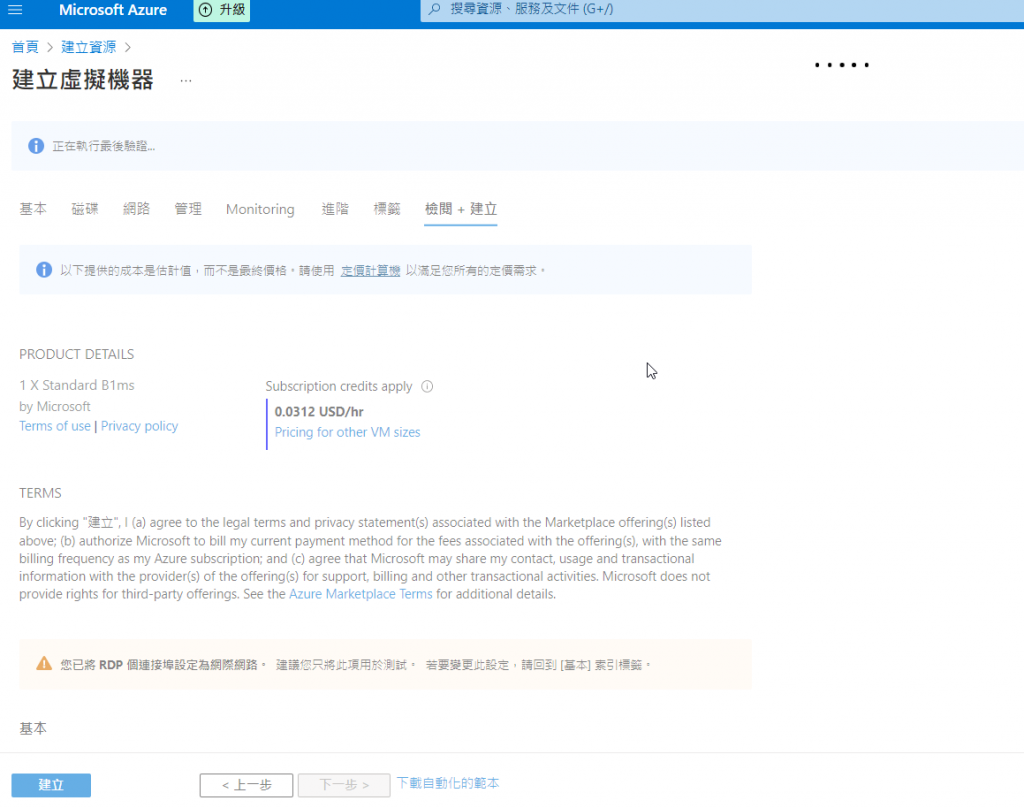Click the TERMS heading

coord(40,493)
